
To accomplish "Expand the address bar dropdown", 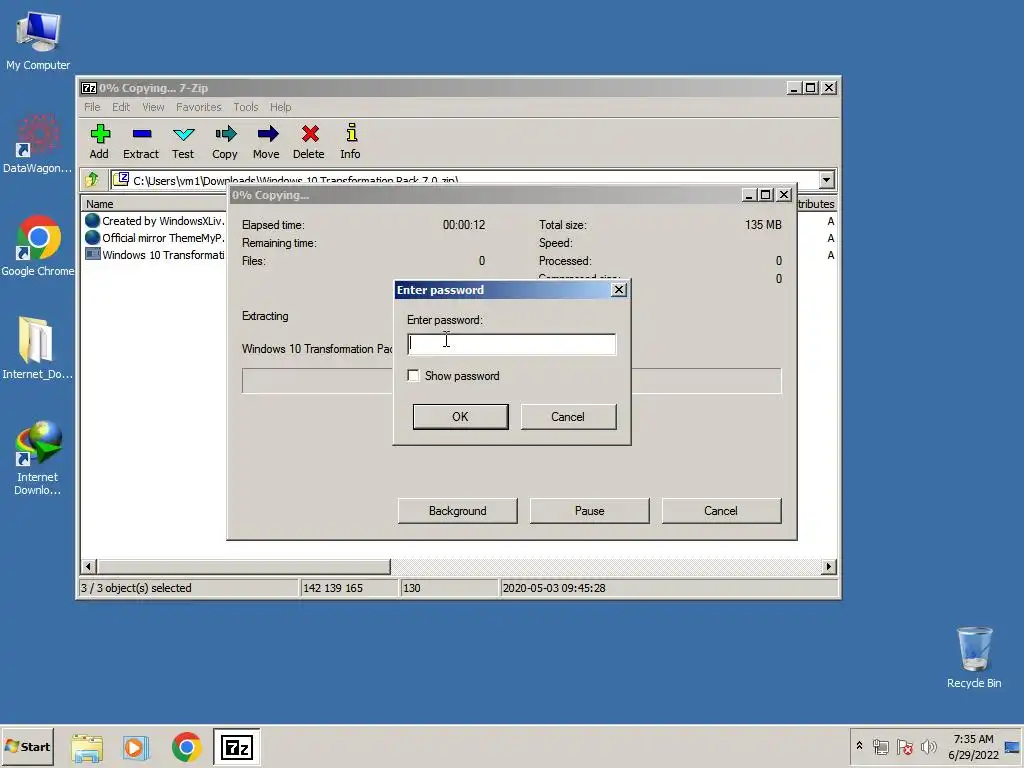I will [827, 180].
